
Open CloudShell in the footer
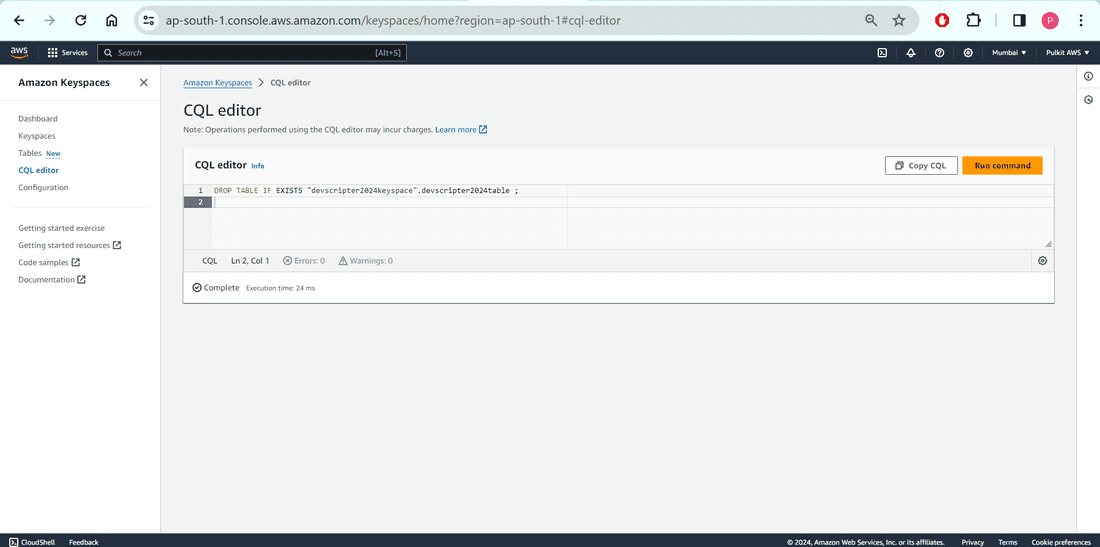click(30, 542)
